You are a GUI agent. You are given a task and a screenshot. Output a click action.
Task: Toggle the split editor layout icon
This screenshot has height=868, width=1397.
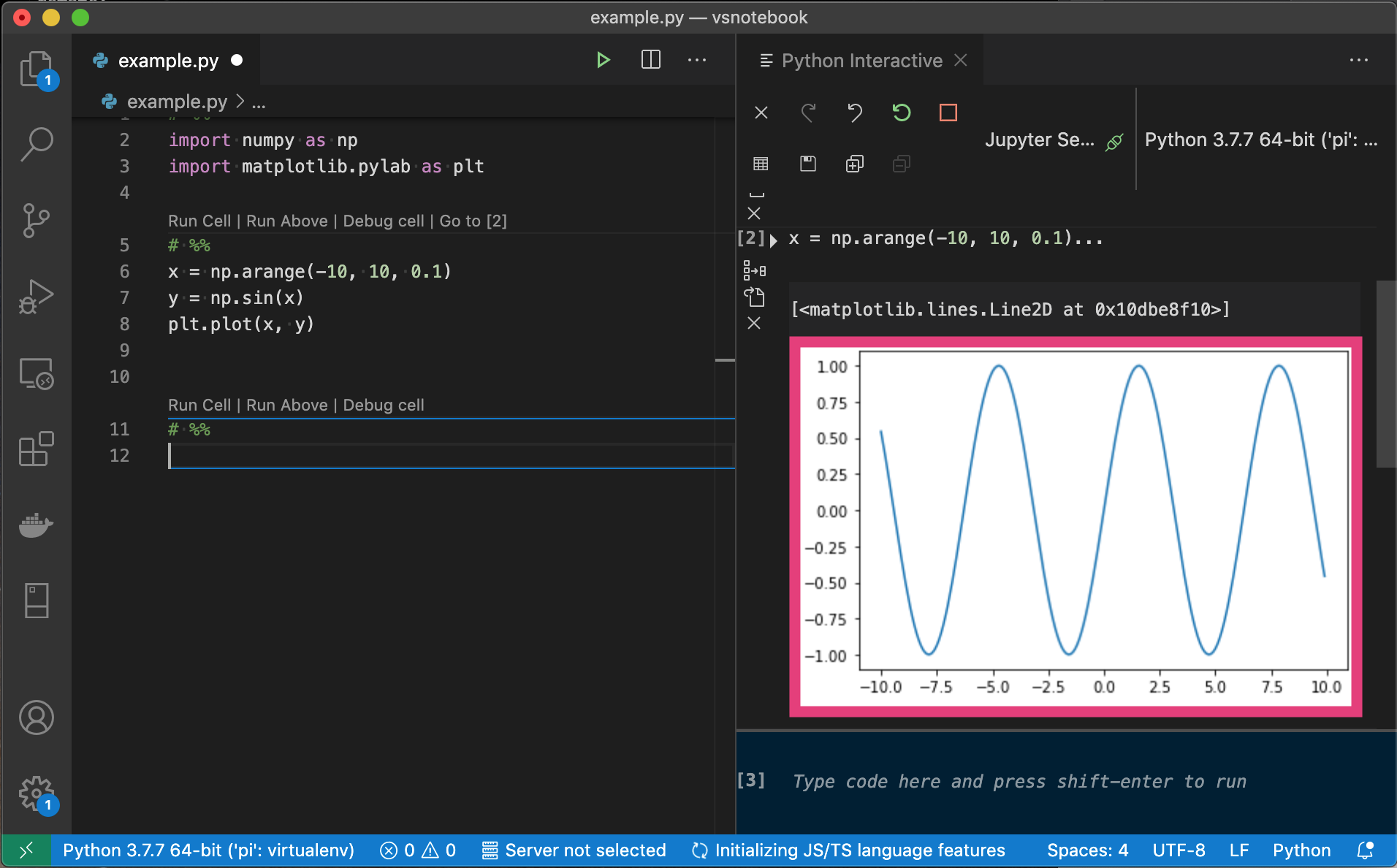(650, 60)
